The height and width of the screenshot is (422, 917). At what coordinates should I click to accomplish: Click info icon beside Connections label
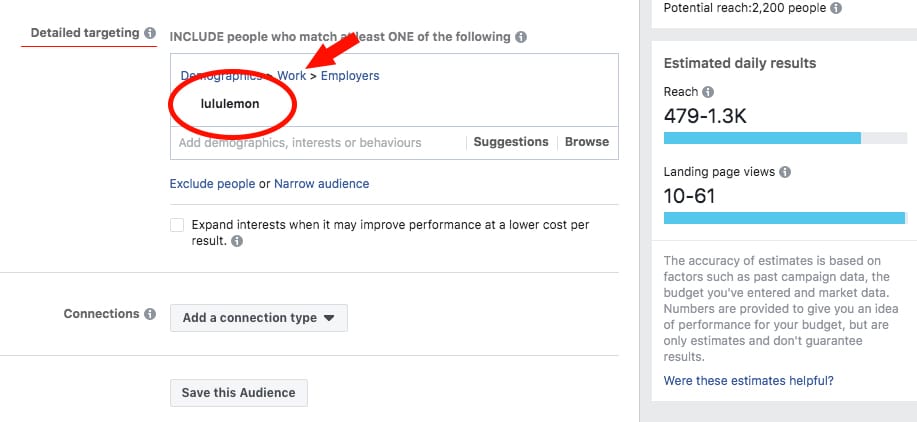pyautogui.click(x=150, y=314)
